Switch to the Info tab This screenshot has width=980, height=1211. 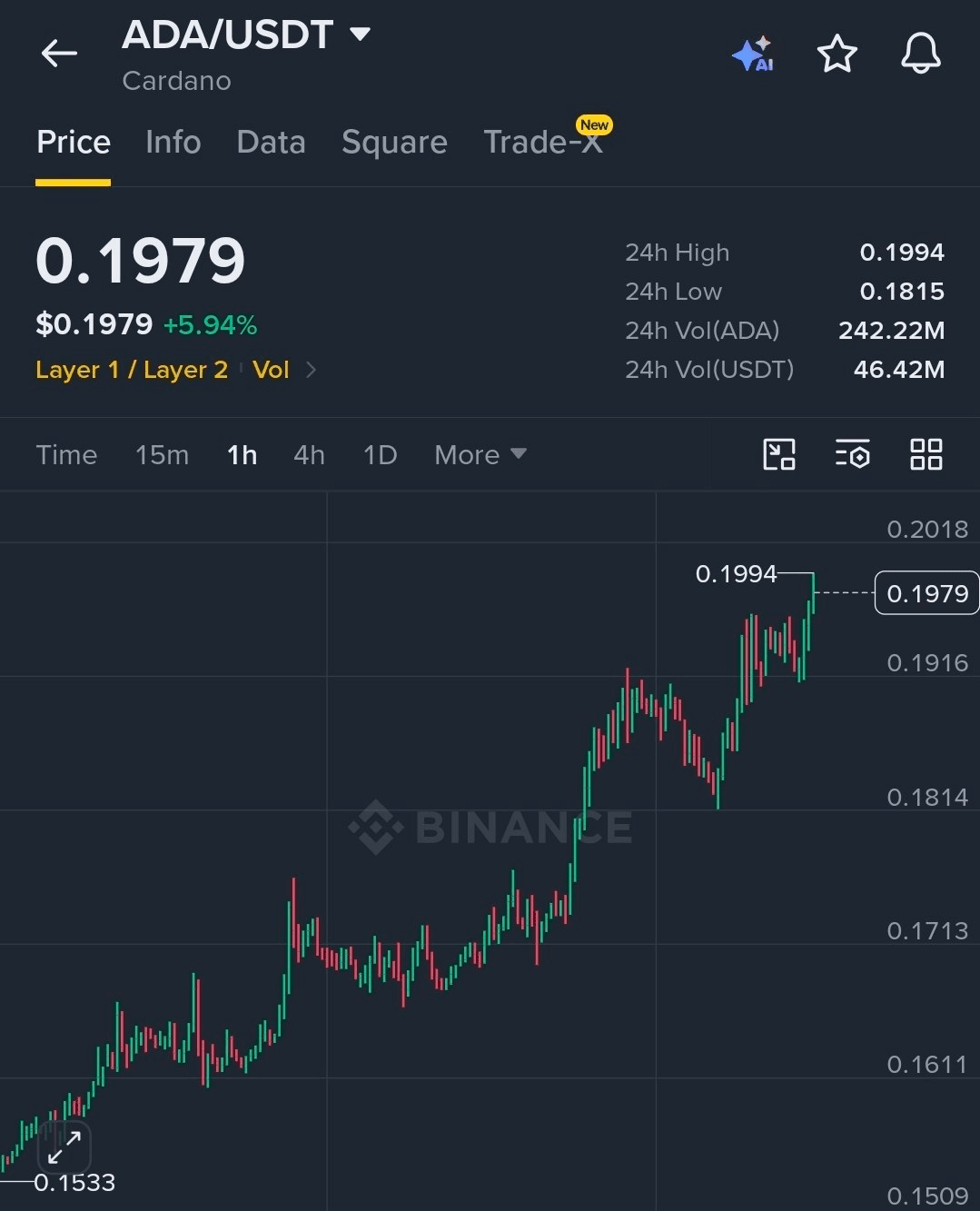tap(173, 142)
